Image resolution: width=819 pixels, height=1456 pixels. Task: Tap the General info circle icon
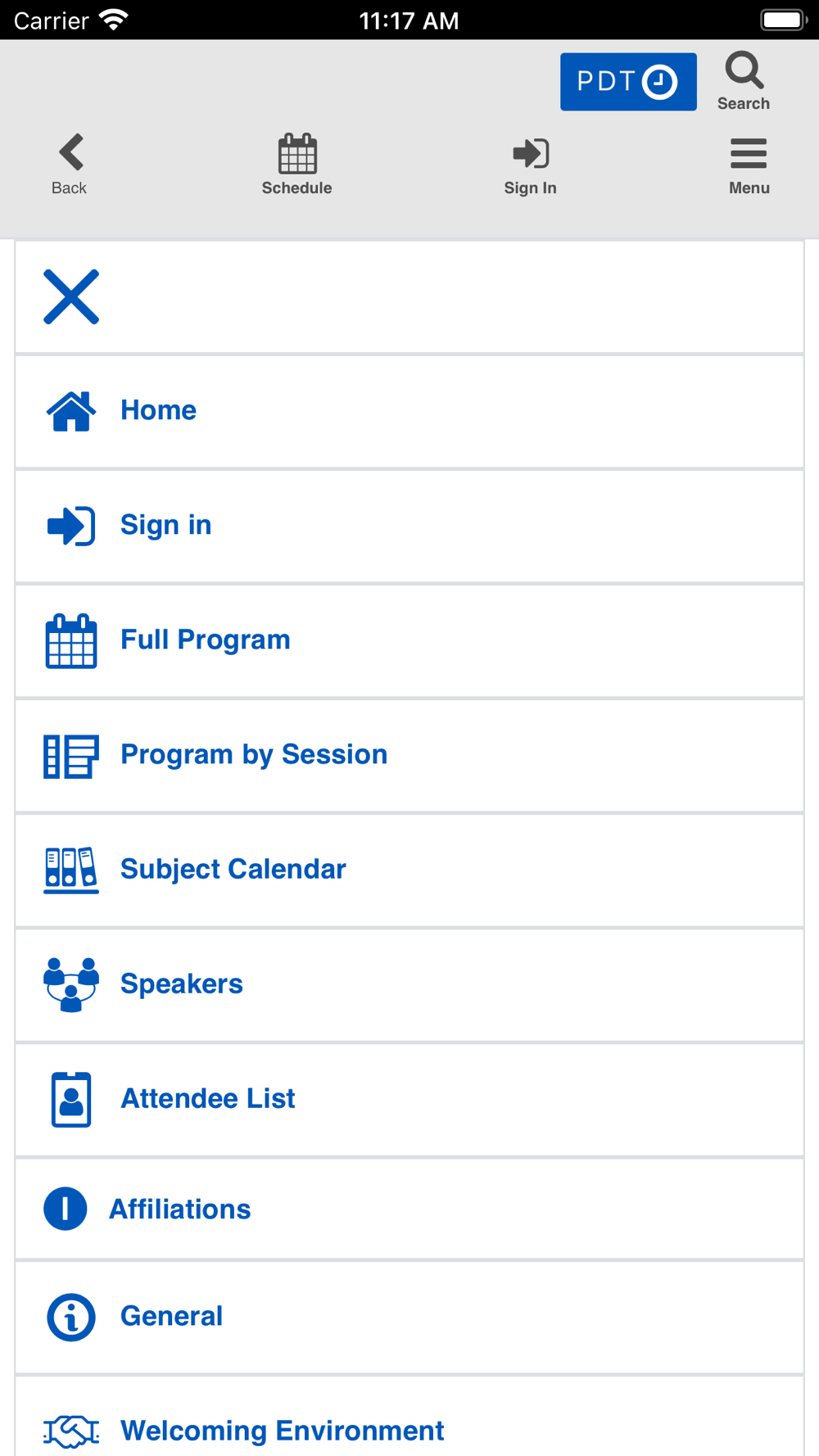click(x=71, y=1317)
